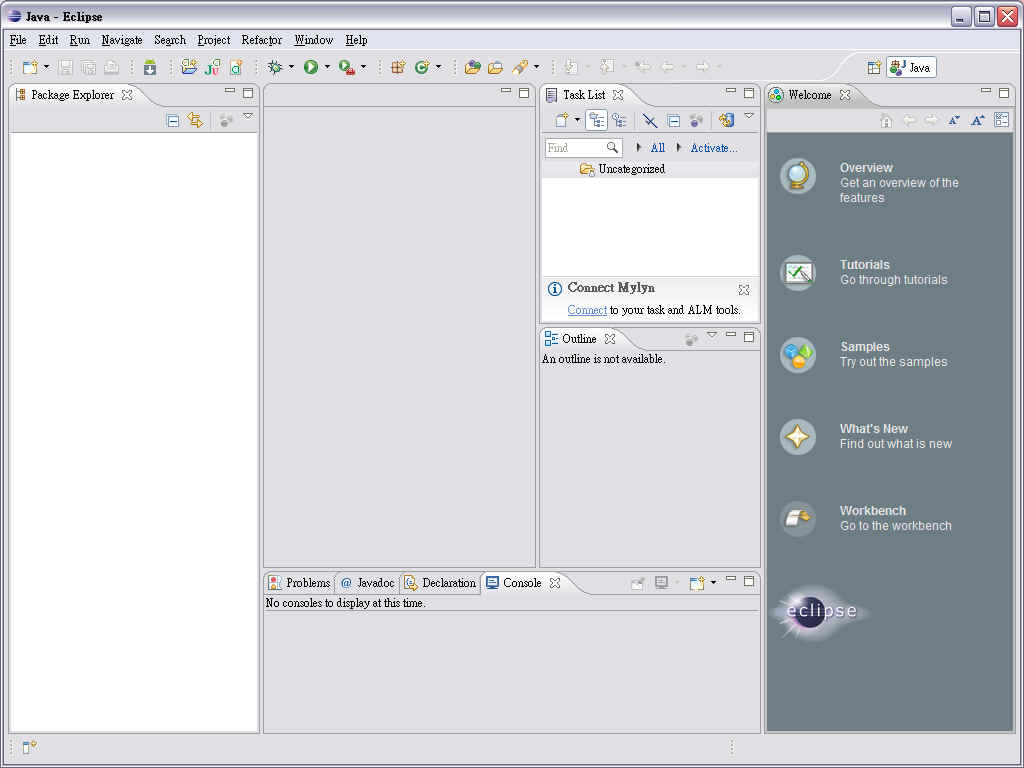
Task: Toggle Scheduled presentation in Task List
Action: pos(619,120)
